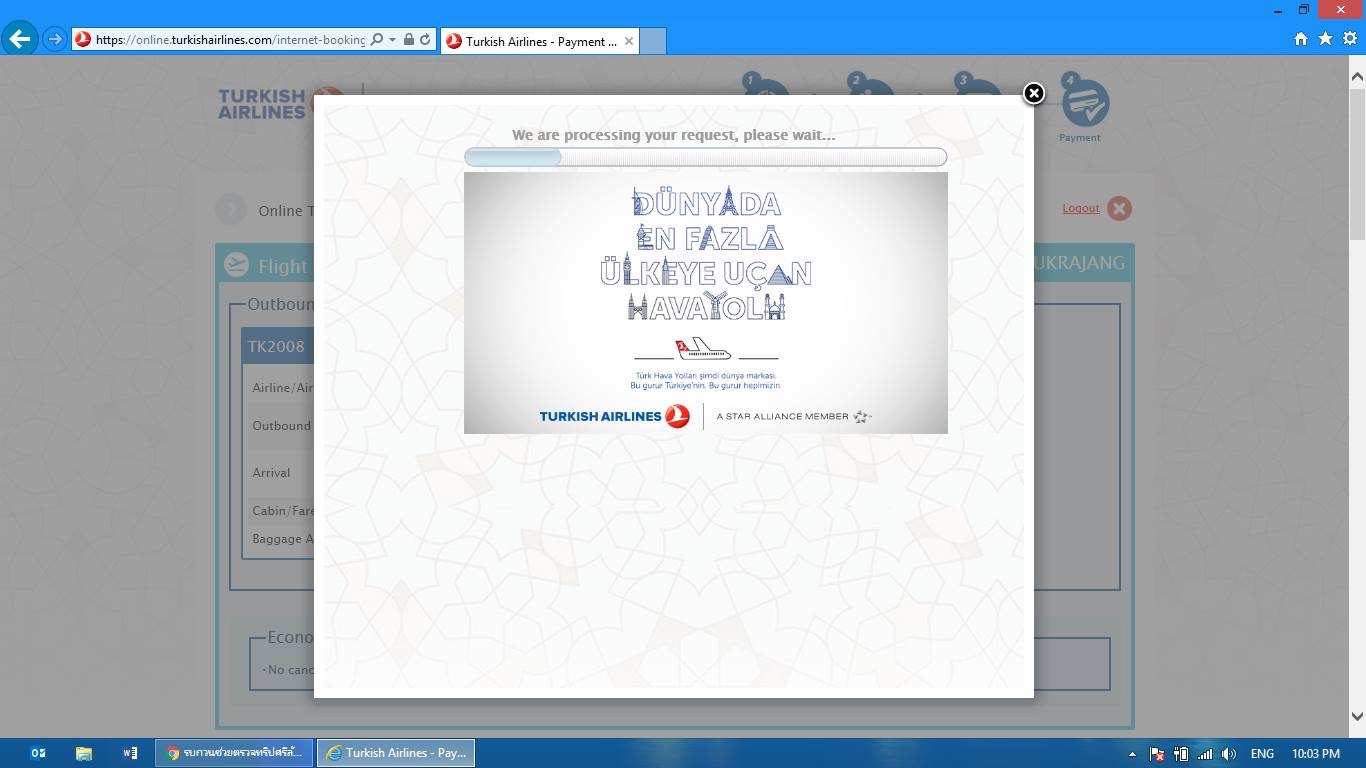This screenshot has height=768, width=1366.
Task: Select the step 1 booking icon
Action: pos(765,85)
